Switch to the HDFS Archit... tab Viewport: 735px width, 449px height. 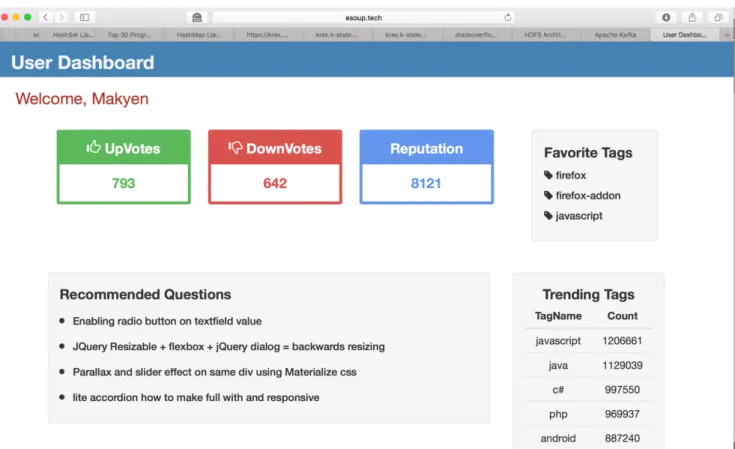545,35
